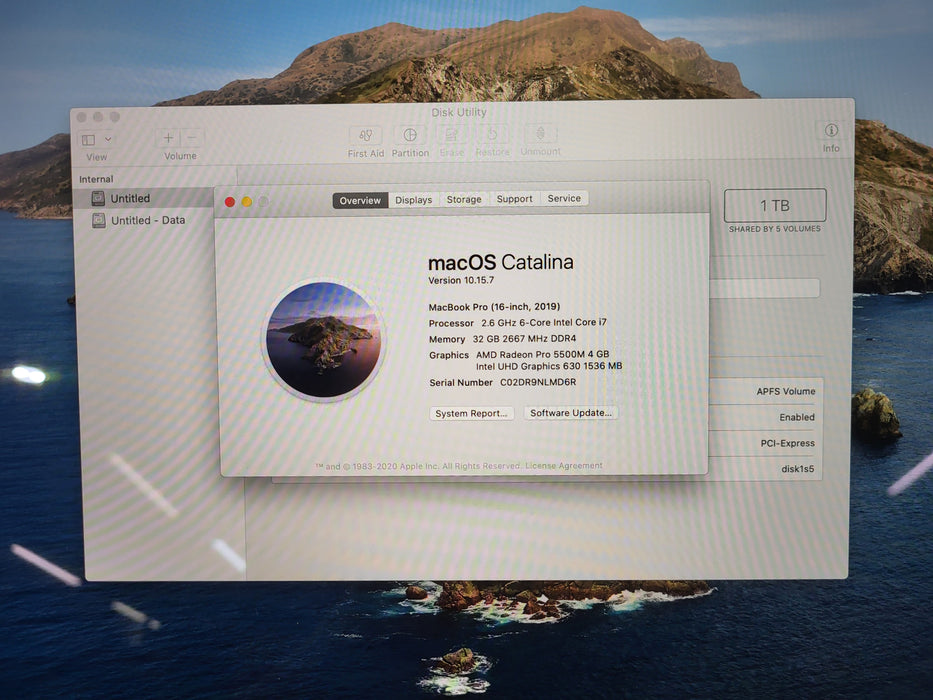Click the 32 GB 2667 MHz DDR4 memory text
Viewport: 933px width, 700px height.
tap(524, 339)
